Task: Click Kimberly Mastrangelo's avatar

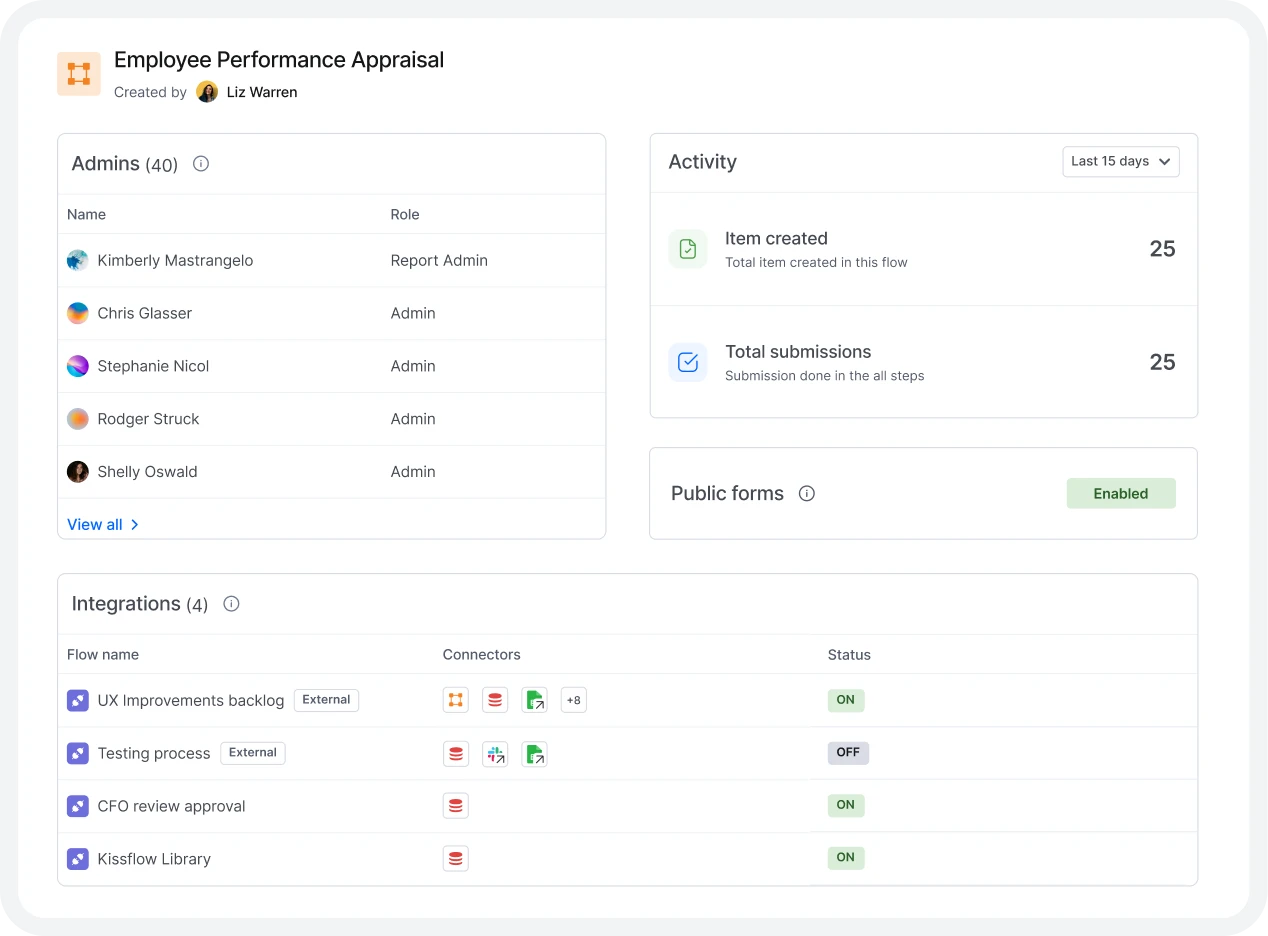Action: pyautogui.click(x=78, y=260)
